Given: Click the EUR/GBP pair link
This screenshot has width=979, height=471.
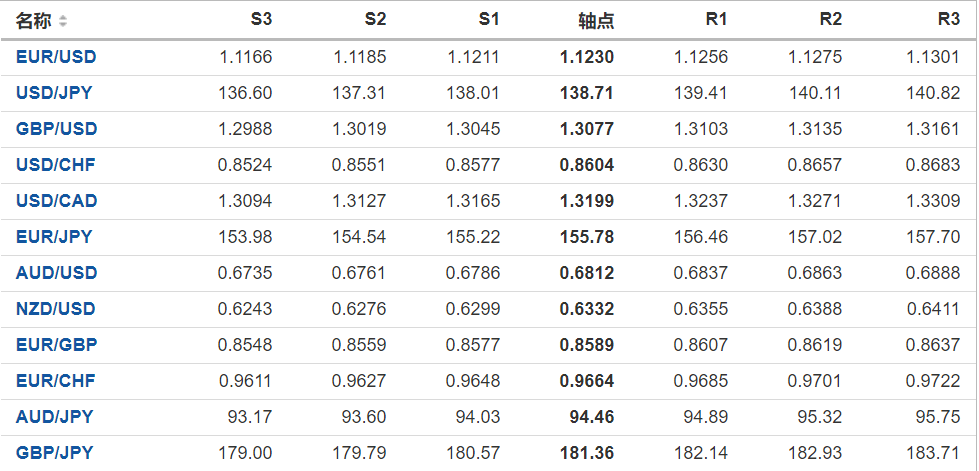Looking at the screenshot, I should [x=56, y=345].
